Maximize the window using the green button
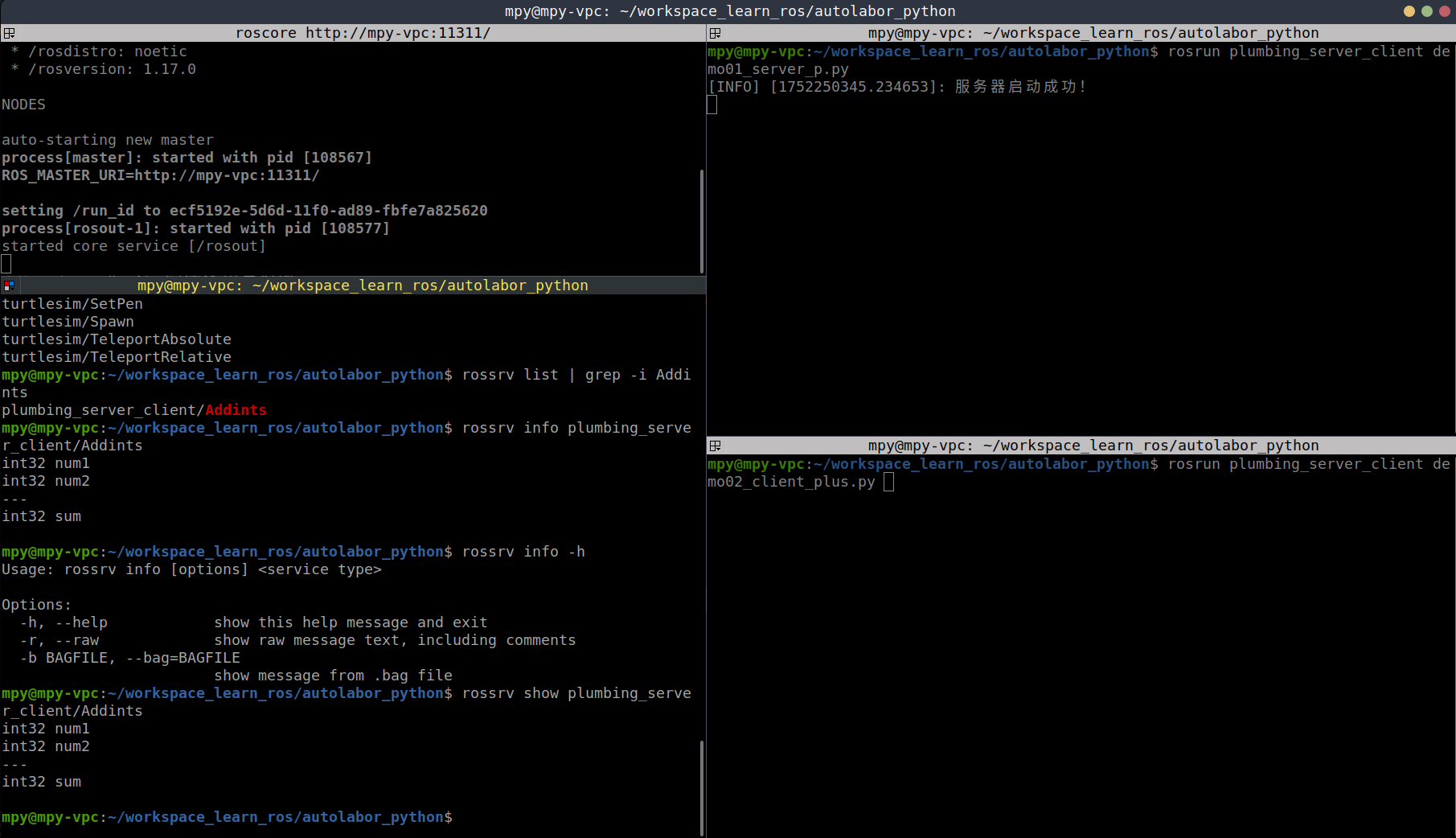Viewport: 1456px width, 838px height. pos(1427,11)
